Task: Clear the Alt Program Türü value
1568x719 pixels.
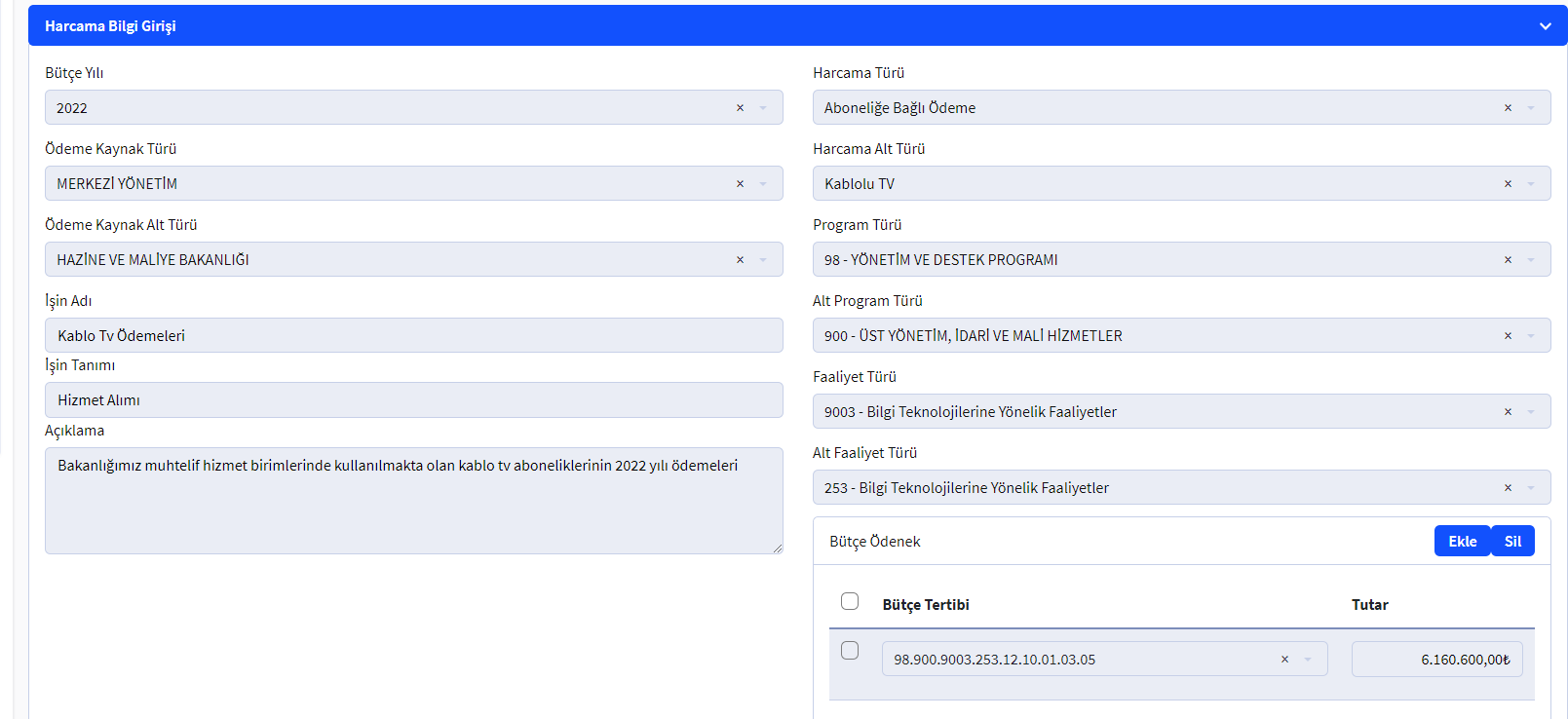Action: (1508, 336)
